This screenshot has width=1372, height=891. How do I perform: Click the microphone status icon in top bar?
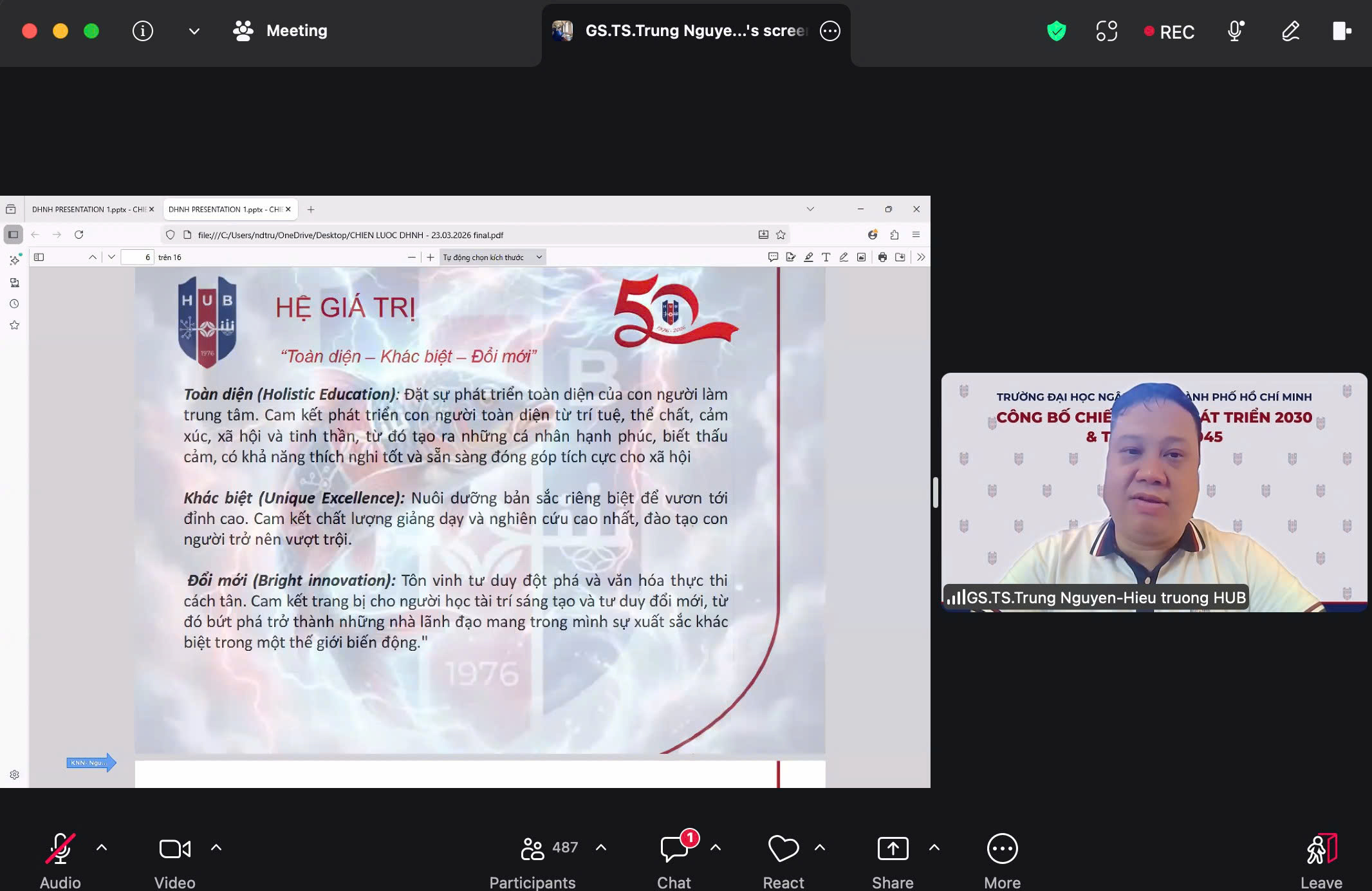[x=1235, y=31]
